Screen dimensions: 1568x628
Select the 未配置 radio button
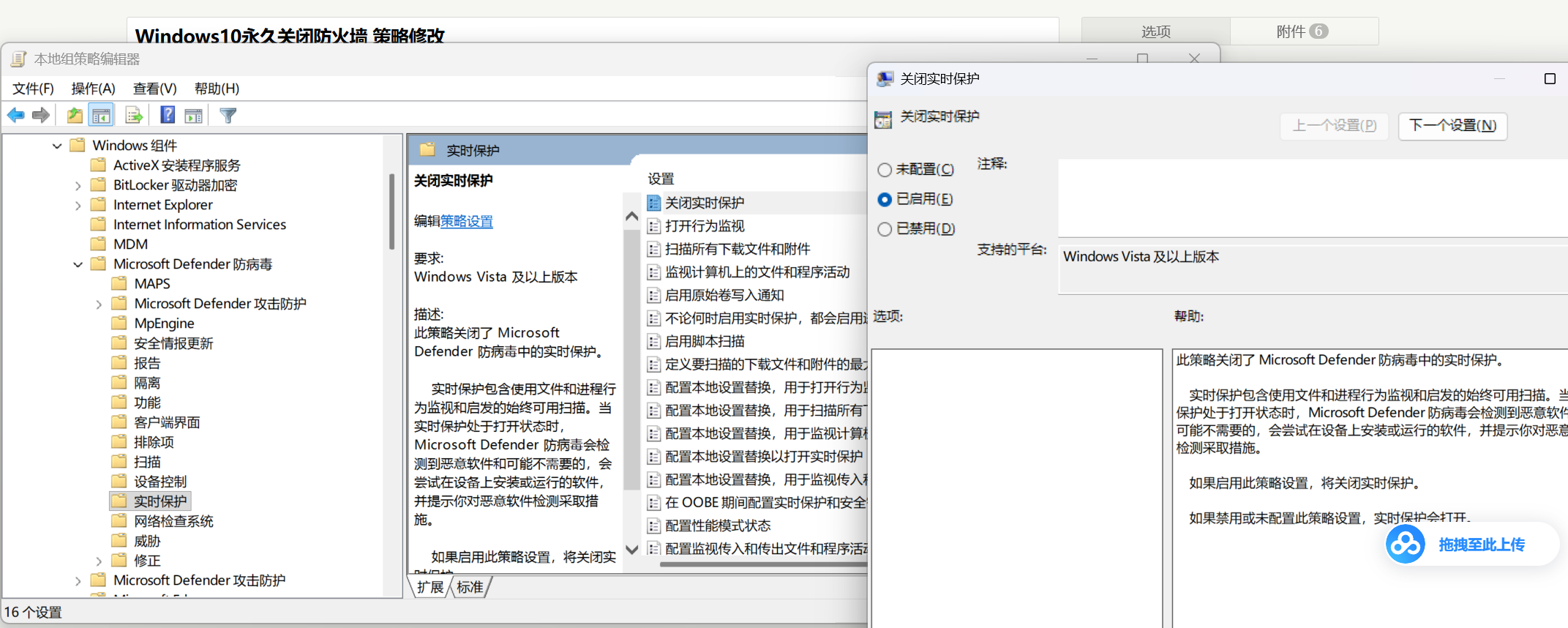point(885,170)
